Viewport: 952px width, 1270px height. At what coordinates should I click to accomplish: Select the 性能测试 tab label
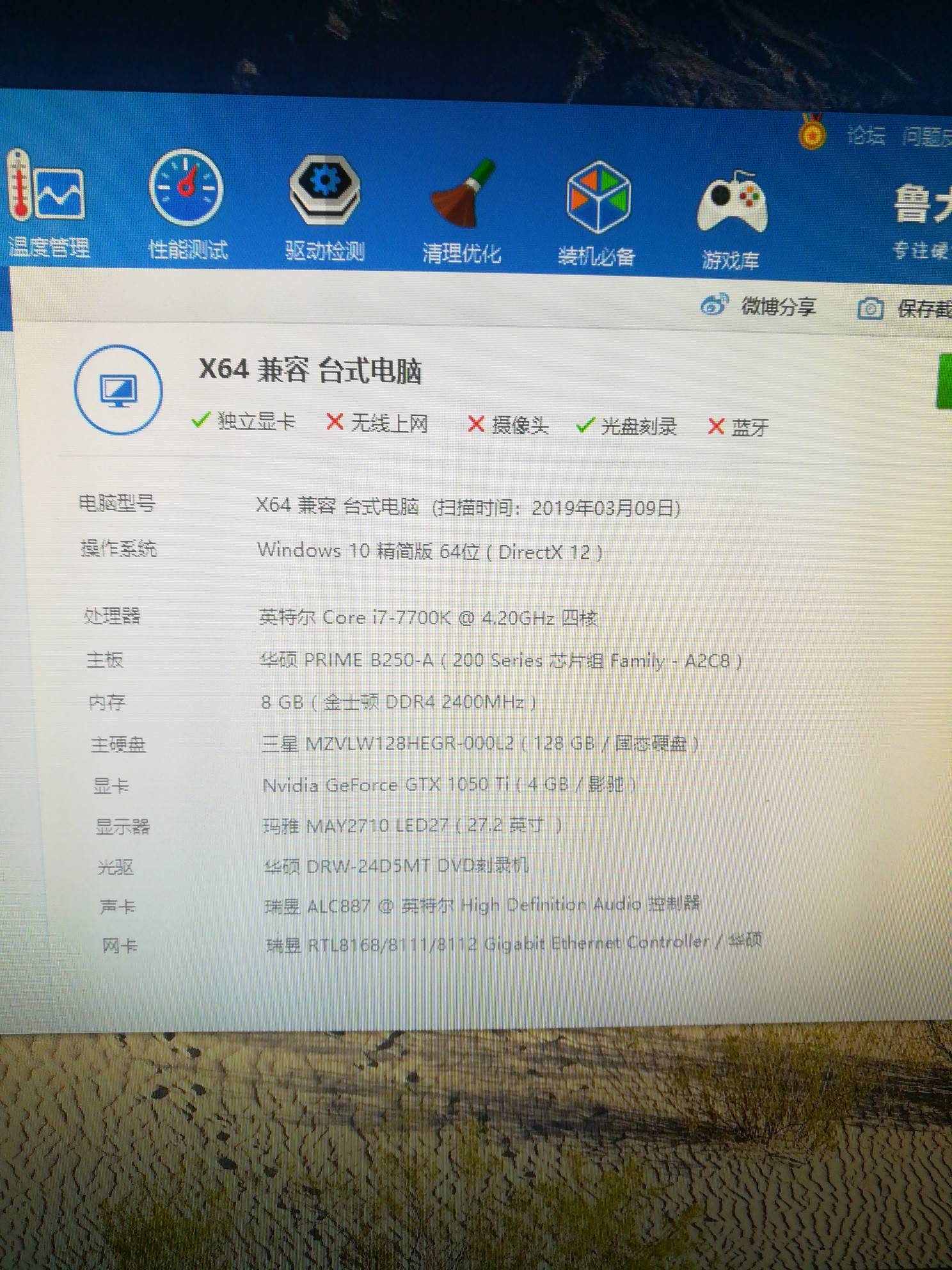[x=187, y=248]
